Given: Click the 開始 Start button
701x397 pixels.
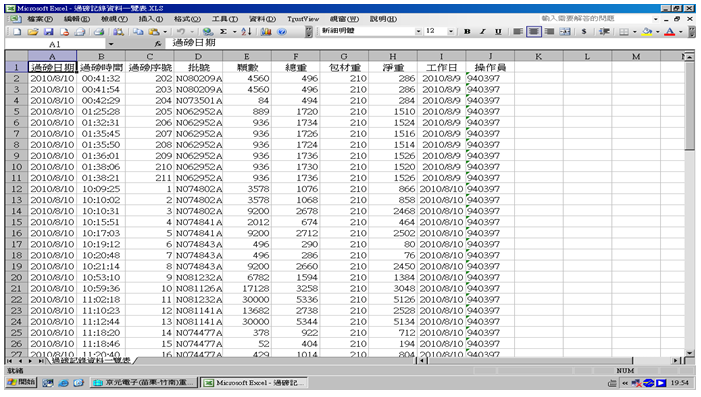Looking at the screenshot, I should (21, 383).
